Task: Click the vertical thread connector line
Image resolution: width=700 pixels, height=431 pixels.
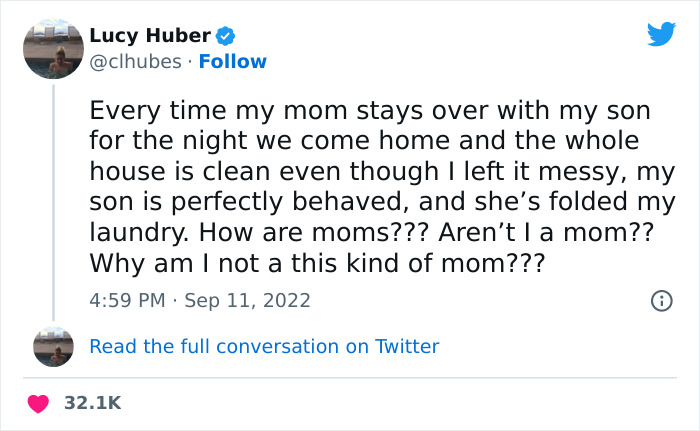Action: point(54,200)
